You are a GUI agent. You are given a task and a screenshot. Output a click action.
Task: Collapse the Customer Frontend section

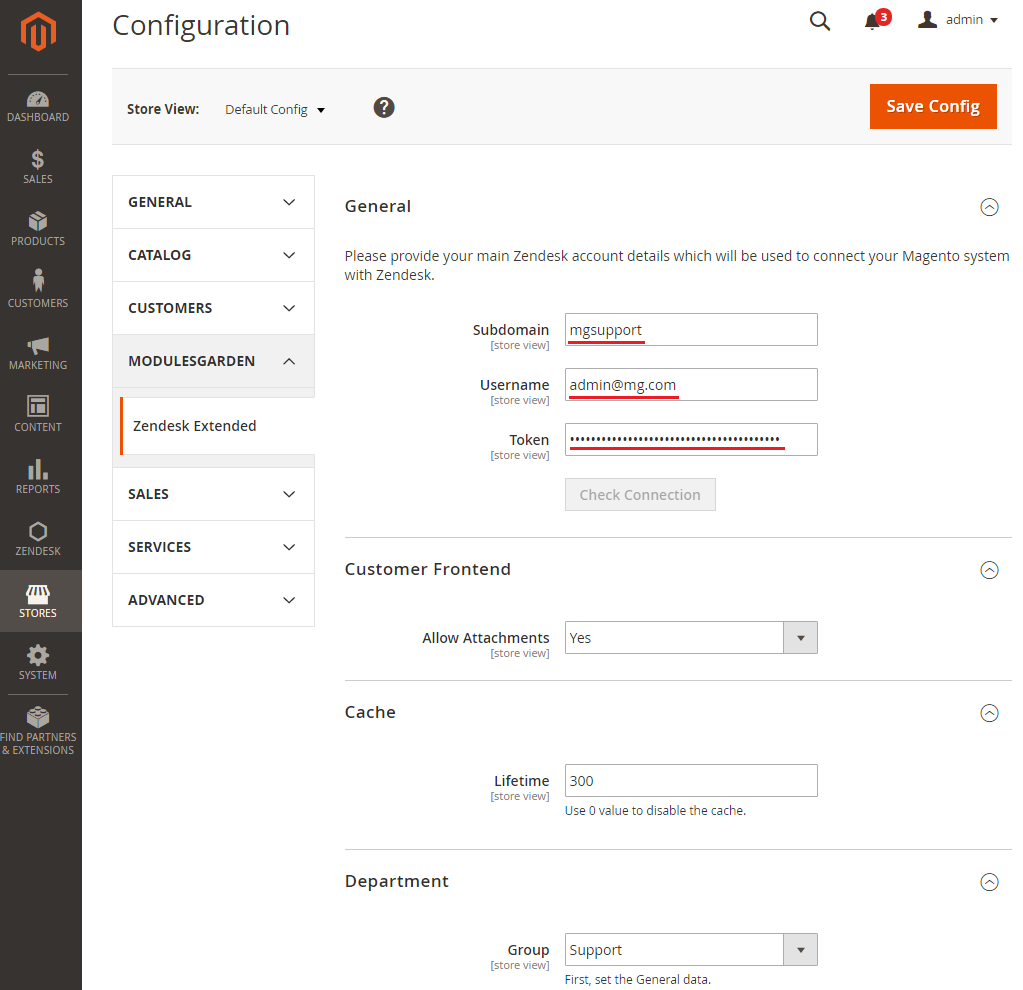(x=989, y=570)
